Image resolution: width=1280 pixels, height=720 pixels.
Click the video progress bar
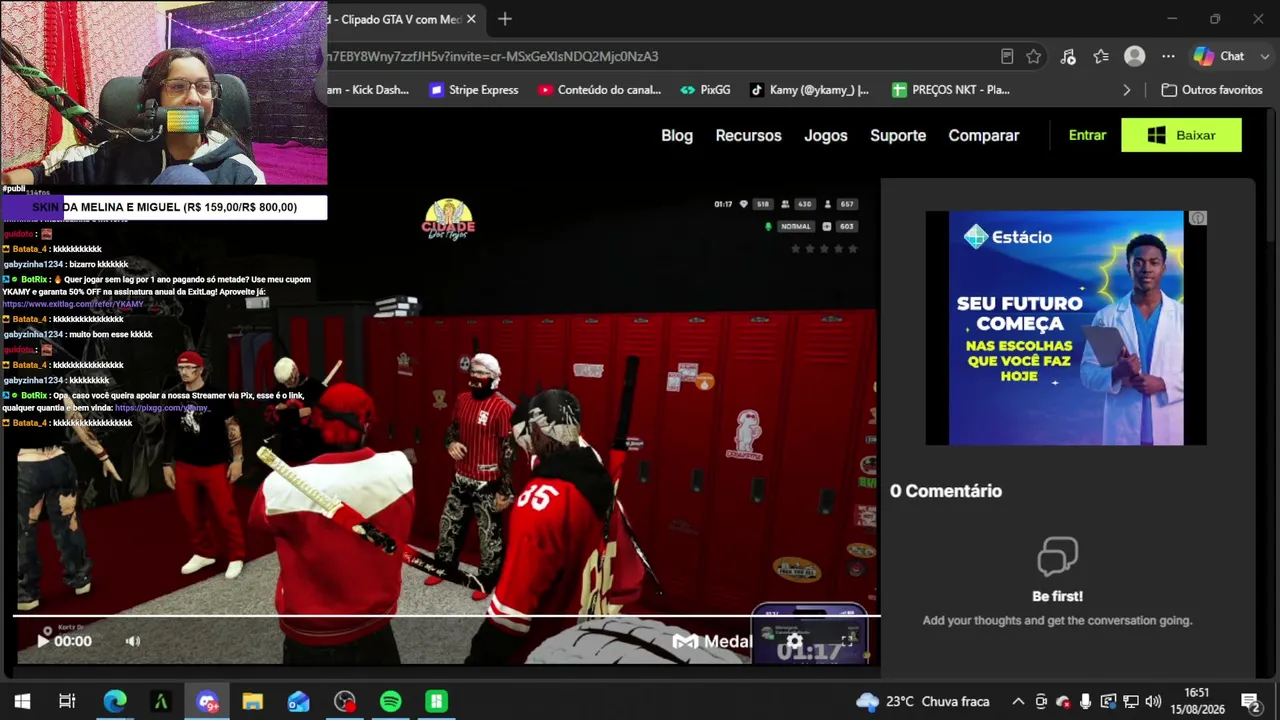pos(446,616)
